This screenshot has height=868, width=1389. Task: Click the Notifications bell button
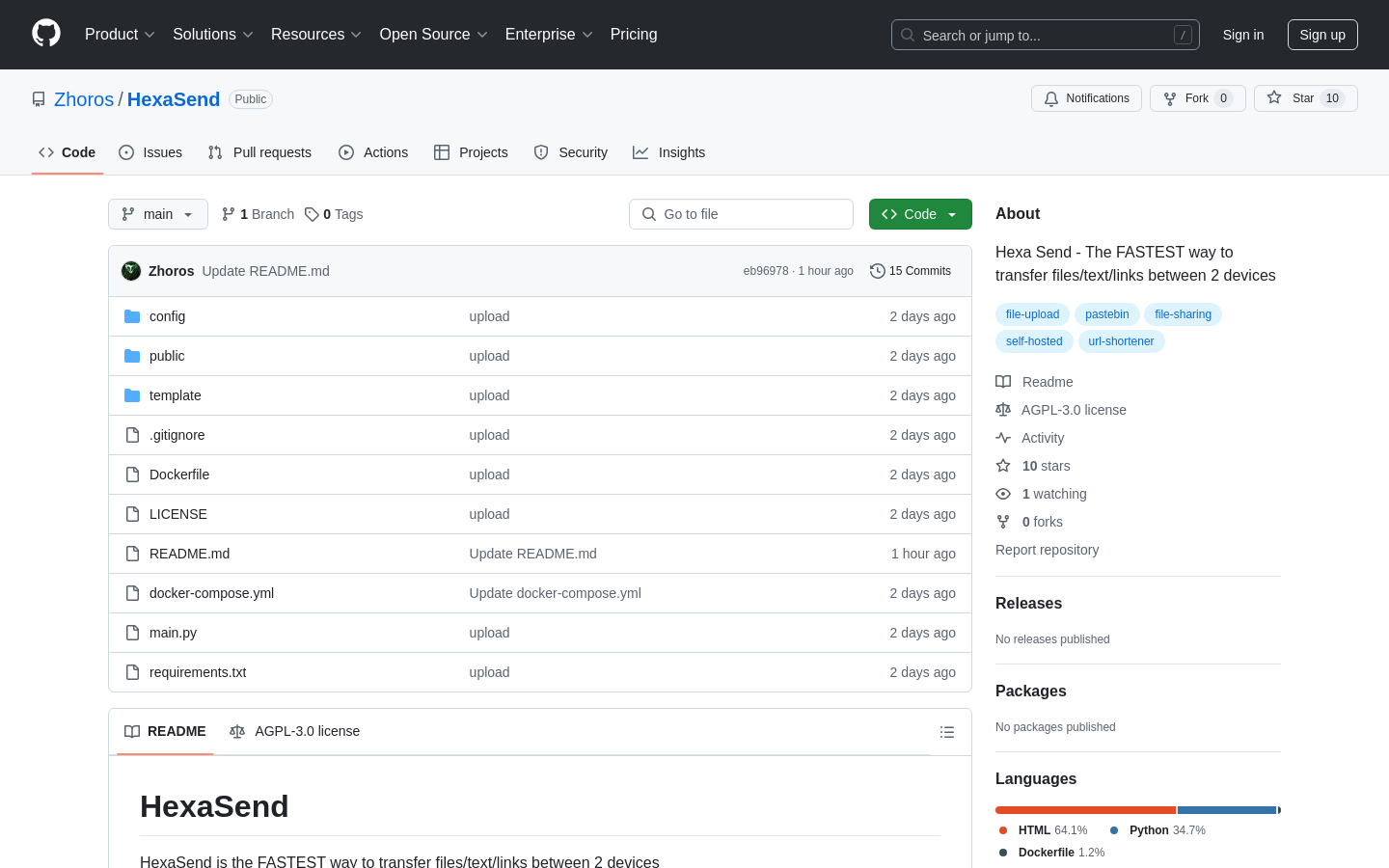1086,98
